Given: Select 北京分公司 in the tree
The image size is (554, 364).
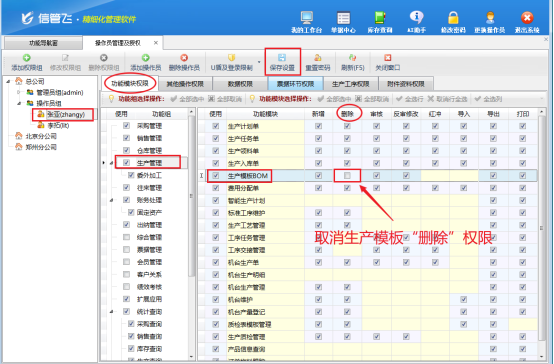Looking at the screenshot, I should 41,136.
